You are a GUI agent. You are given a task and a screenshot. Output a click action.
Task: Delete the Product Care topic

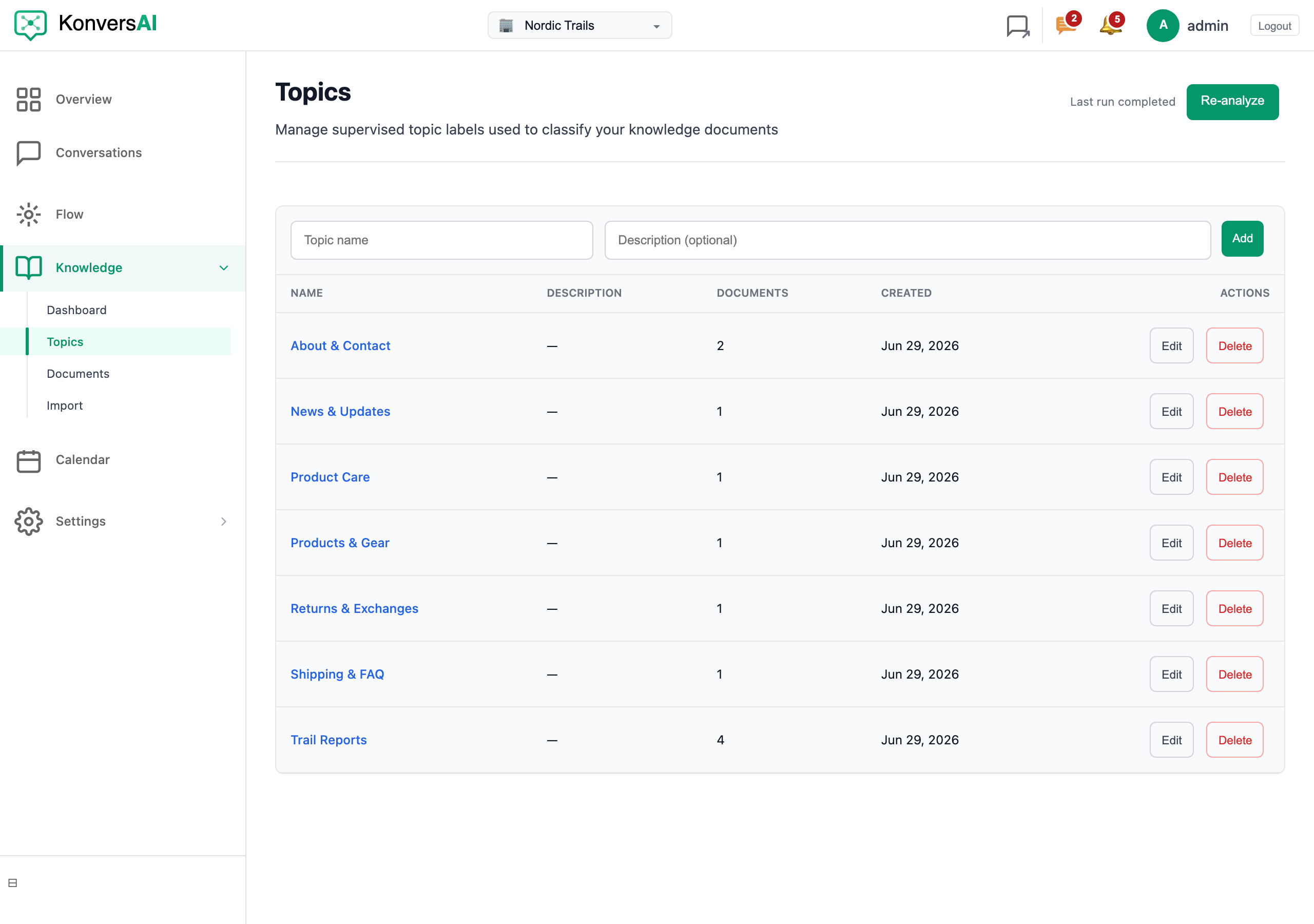1234,477
